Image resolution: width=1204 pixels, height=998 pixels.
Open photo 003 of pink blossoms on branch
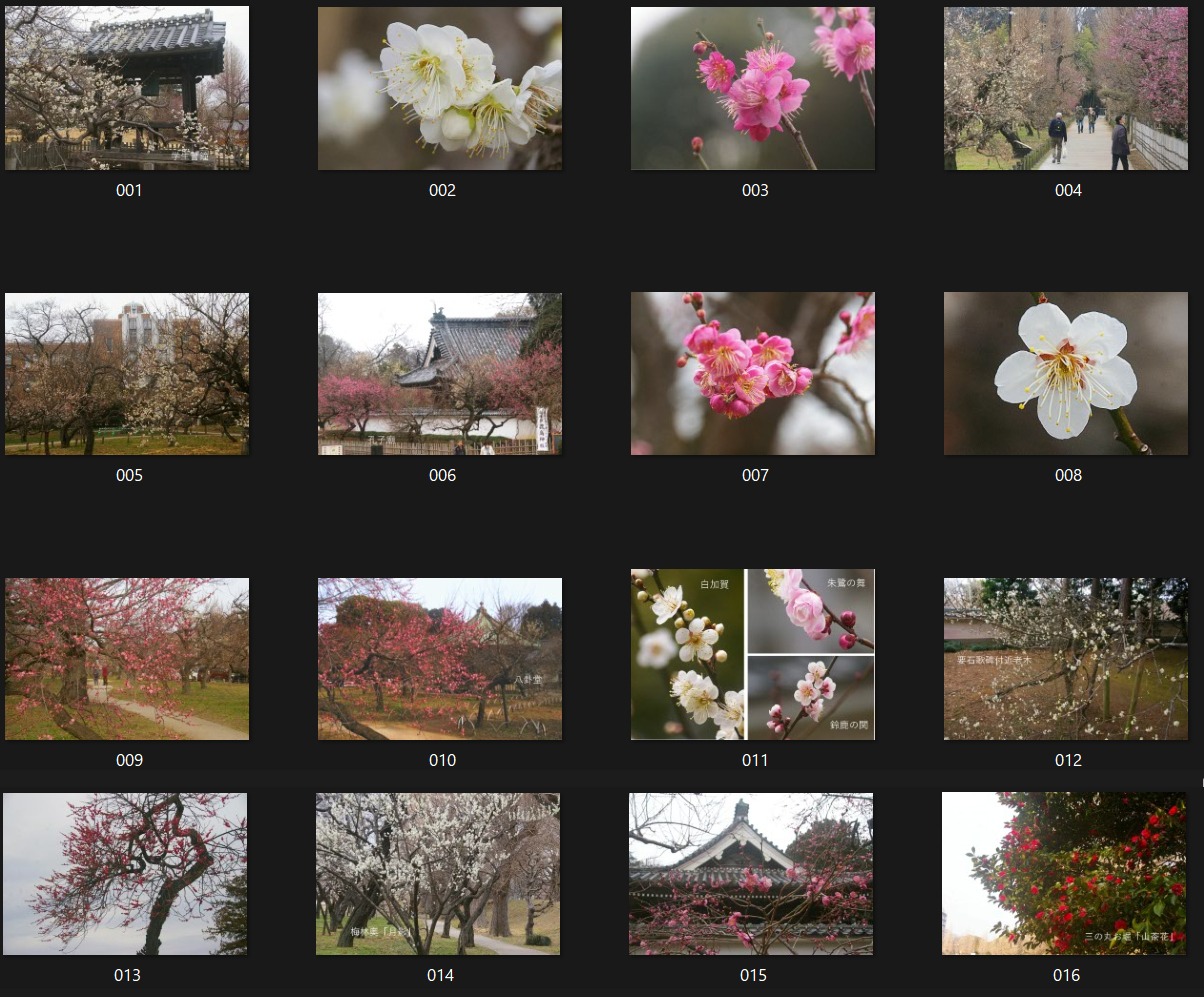(x=753, y=88)
